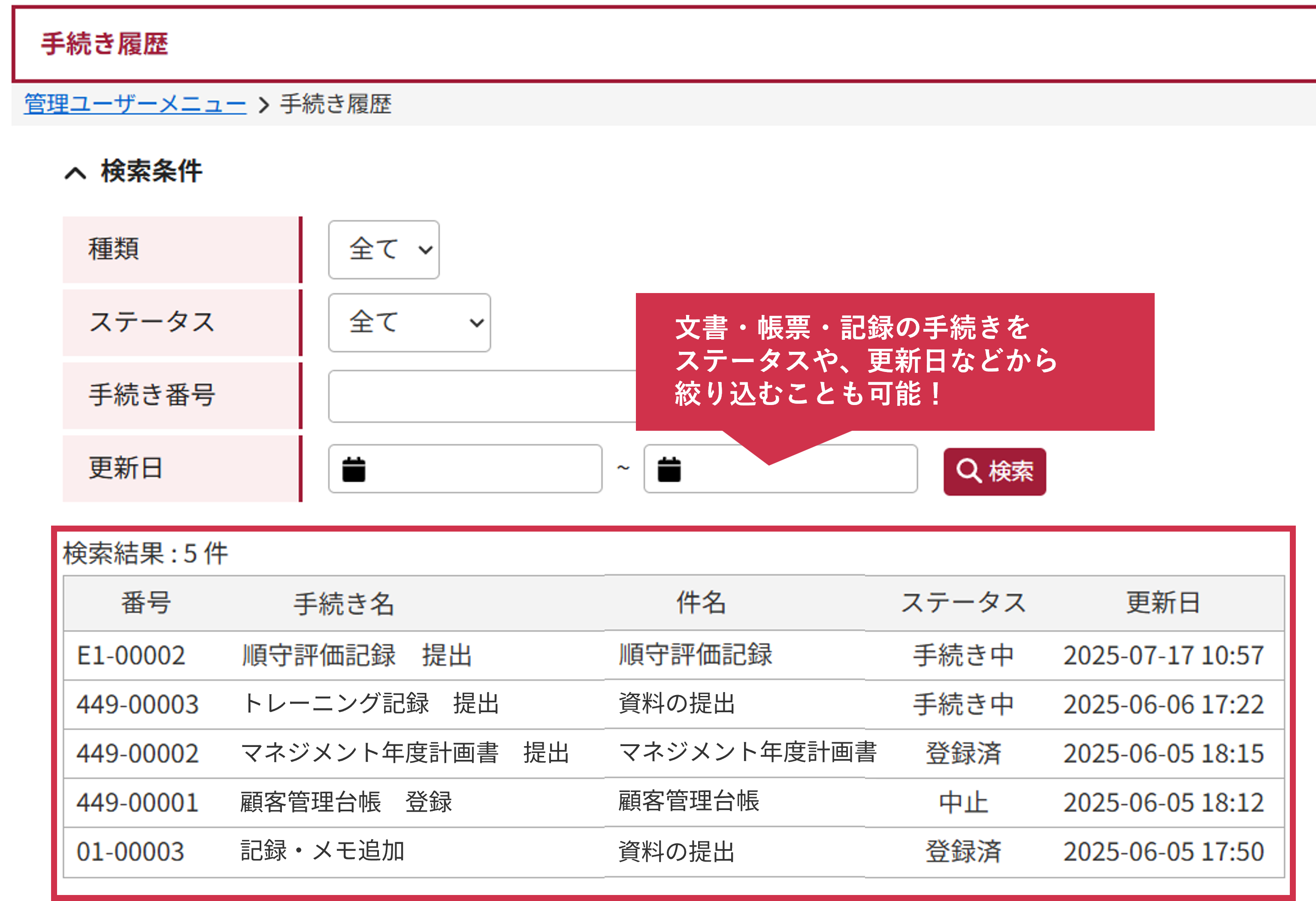
Task: Click the 更新日 start date field
Action: [x=481, y=469]
